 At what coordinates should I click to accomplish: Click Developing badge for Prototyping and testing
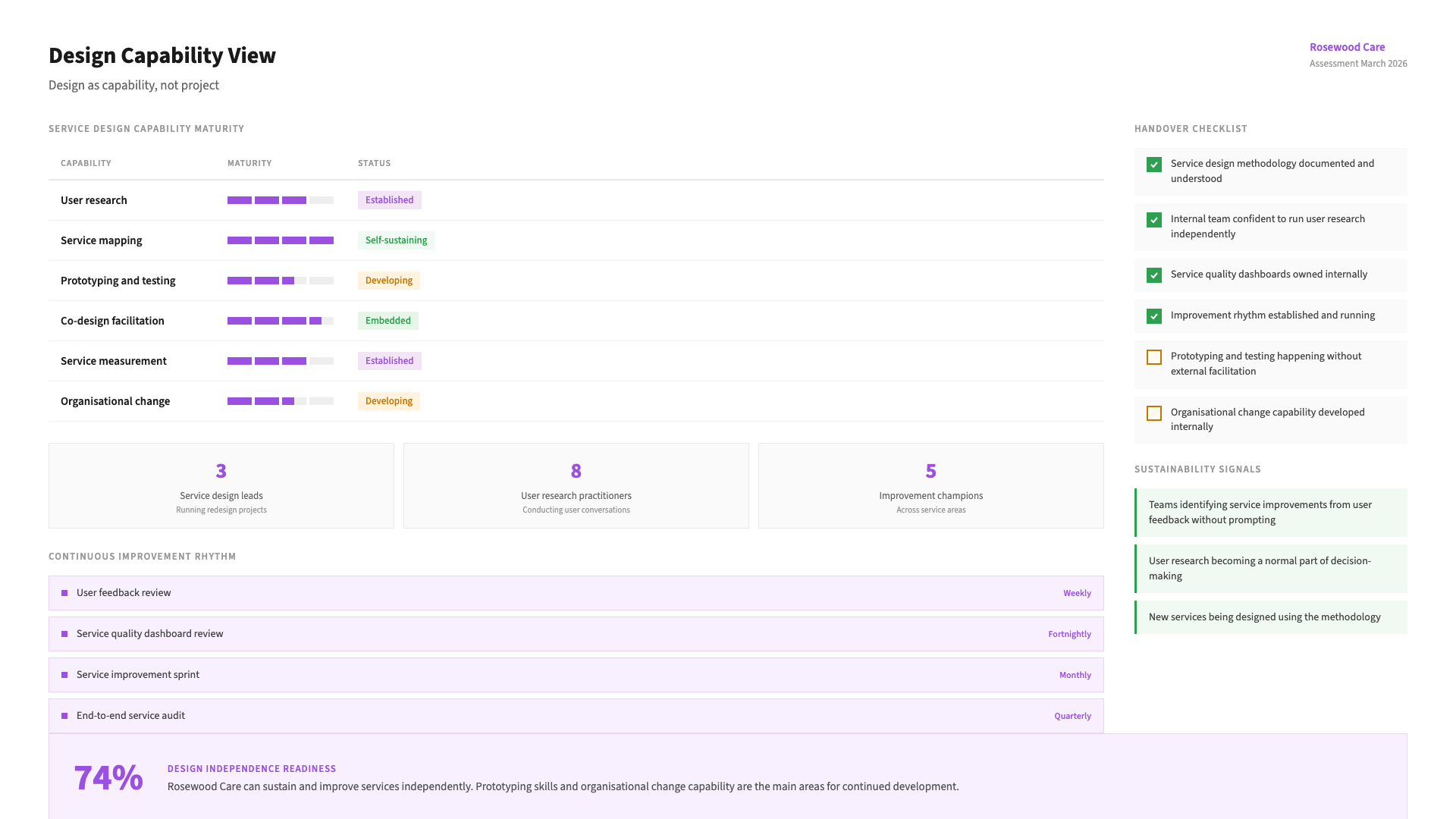point(389,281)
